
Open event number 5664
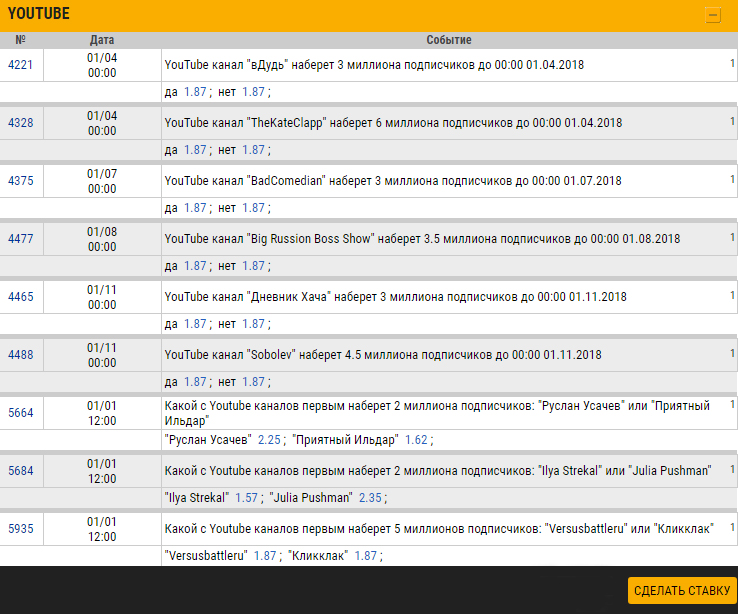coord(21,413)
